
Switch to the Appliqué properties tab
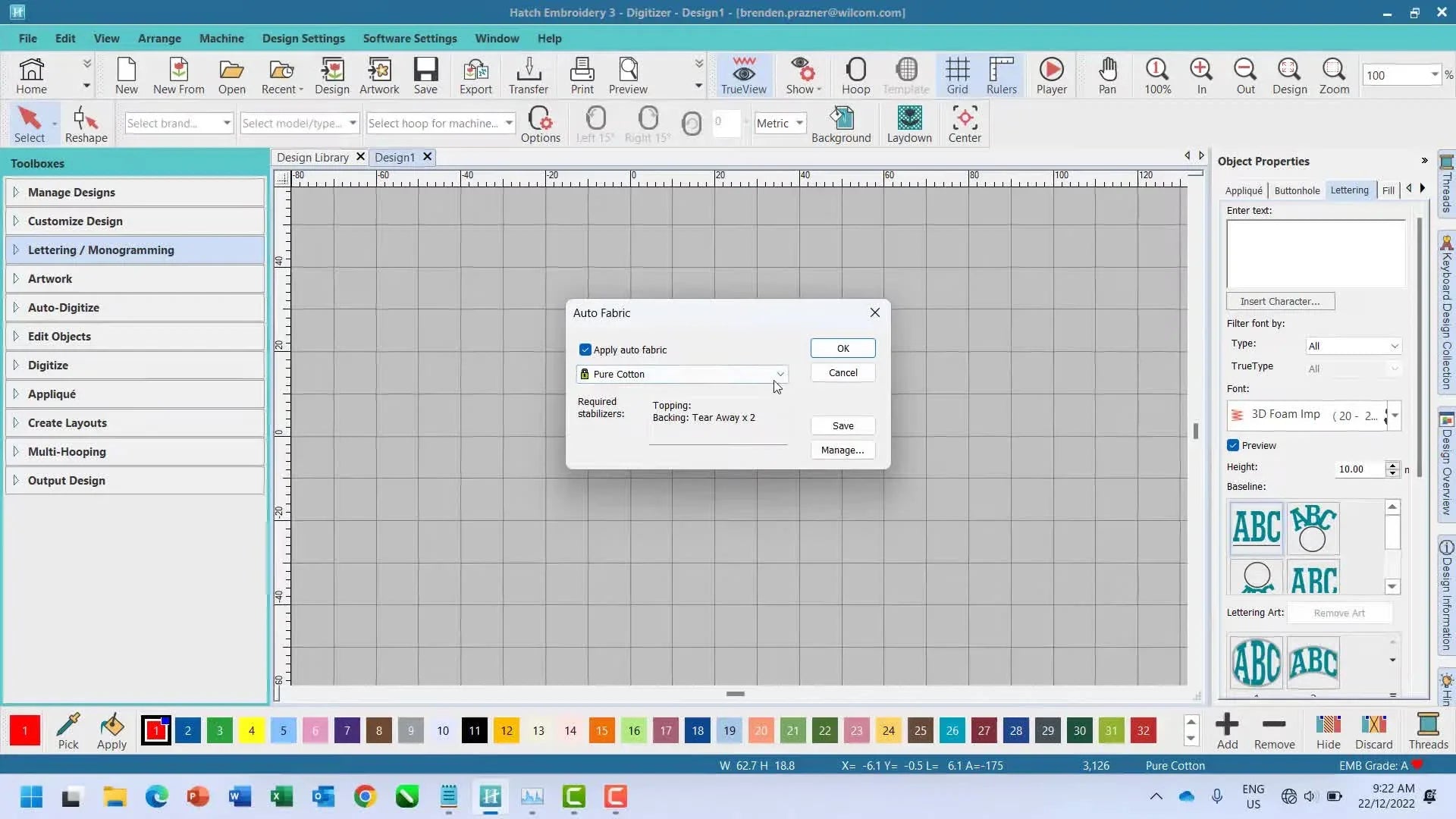pyautogui.click(x=1244, y=190)
